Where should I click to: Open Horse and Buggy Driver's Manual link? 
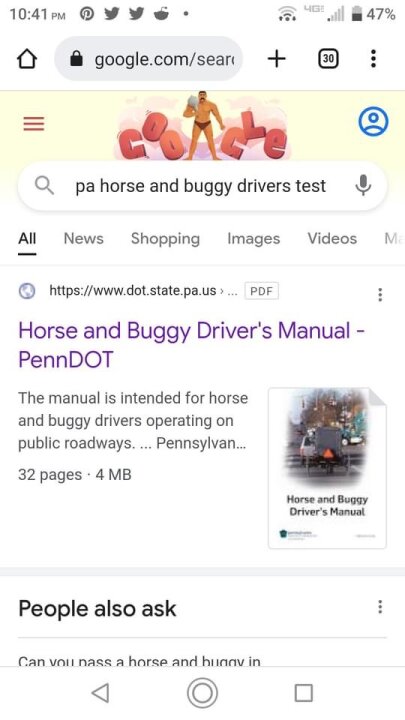[x=191, y=345]
